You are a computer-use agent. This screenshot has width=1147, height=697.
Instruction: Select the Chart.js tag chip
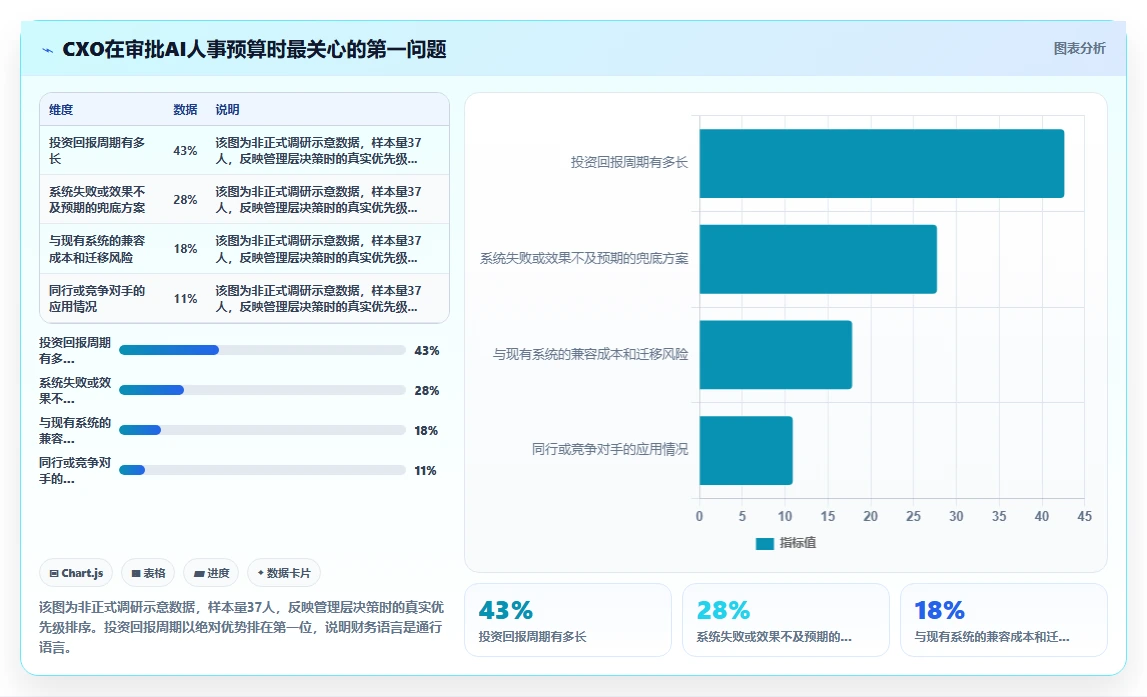76,573
